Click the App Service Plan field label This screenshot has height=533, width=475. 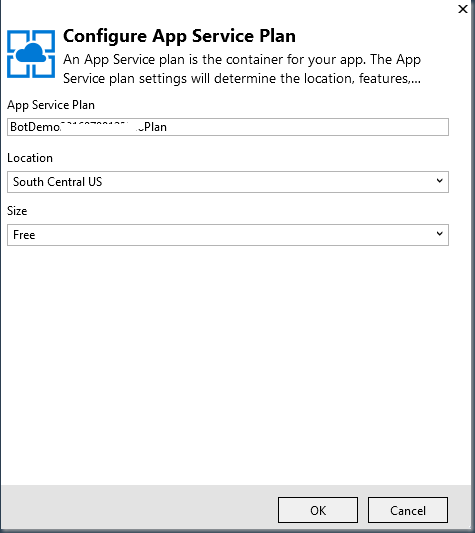click(51, 105)
